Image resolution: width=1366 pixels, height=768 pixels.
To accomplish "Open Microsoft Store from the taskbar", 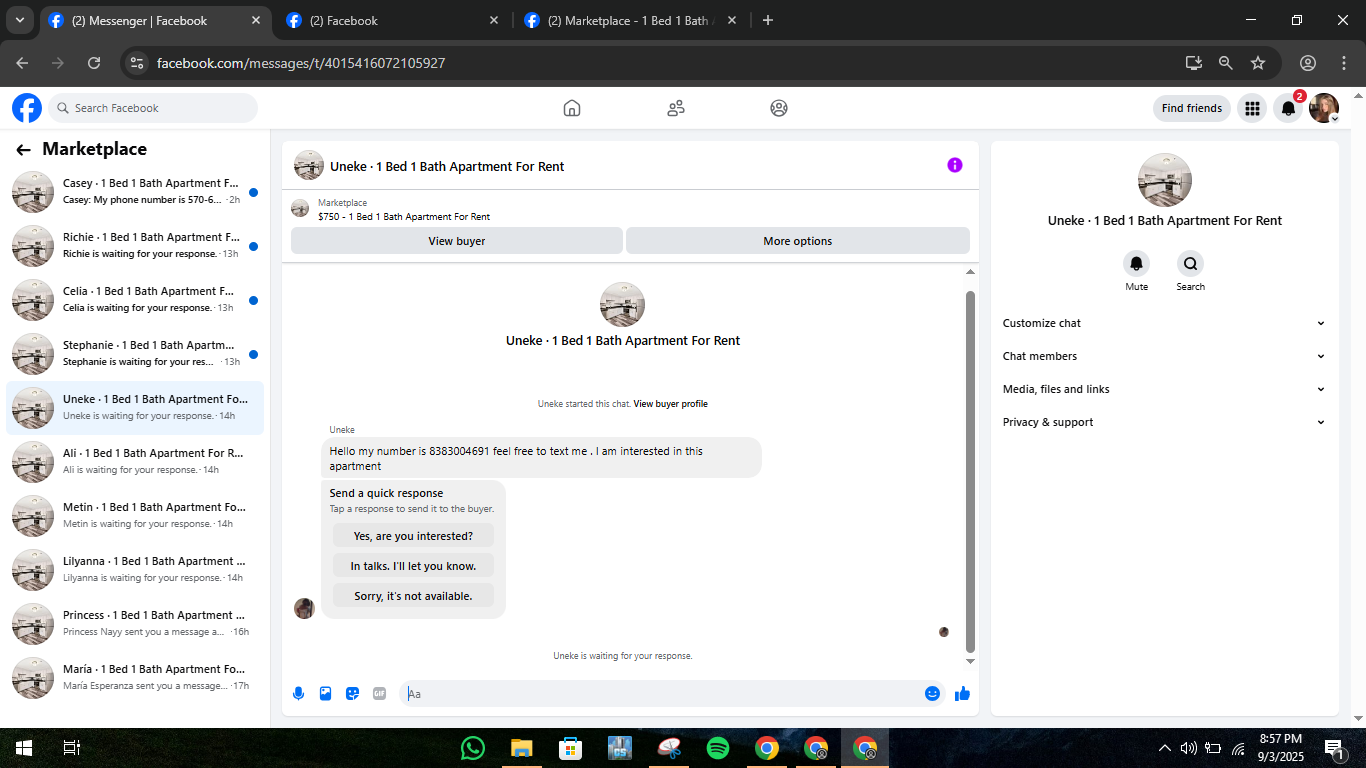I will [570, 748].
